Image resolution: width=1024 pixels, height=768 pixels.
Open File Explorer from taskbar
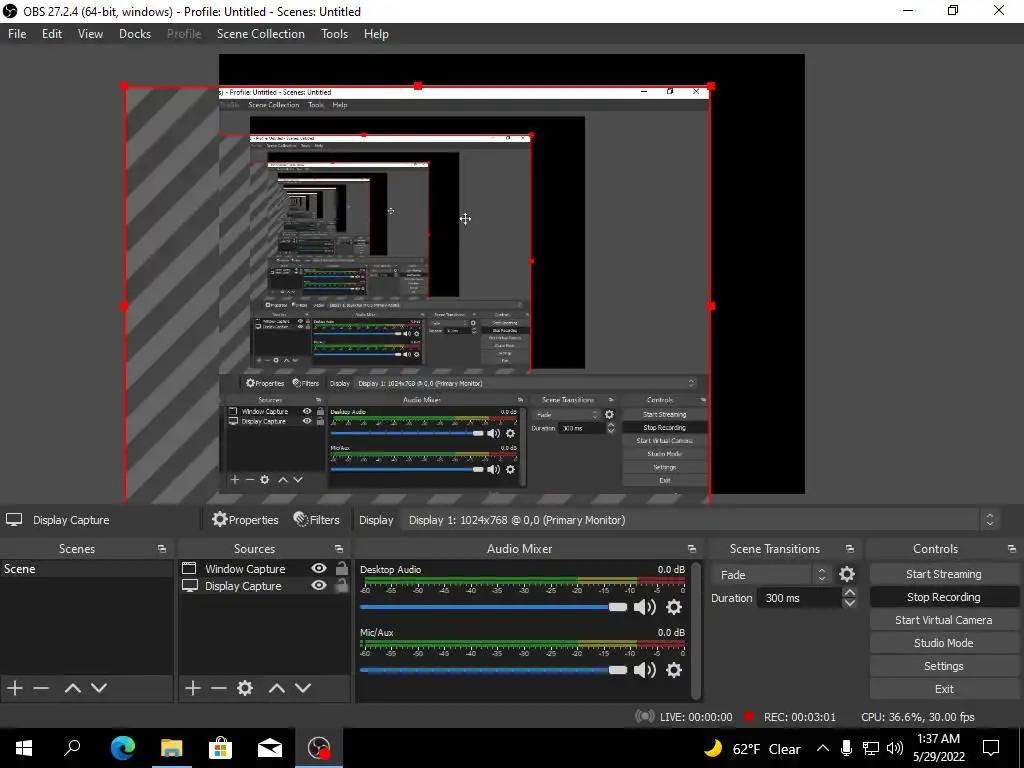click(x=172, y=748)
